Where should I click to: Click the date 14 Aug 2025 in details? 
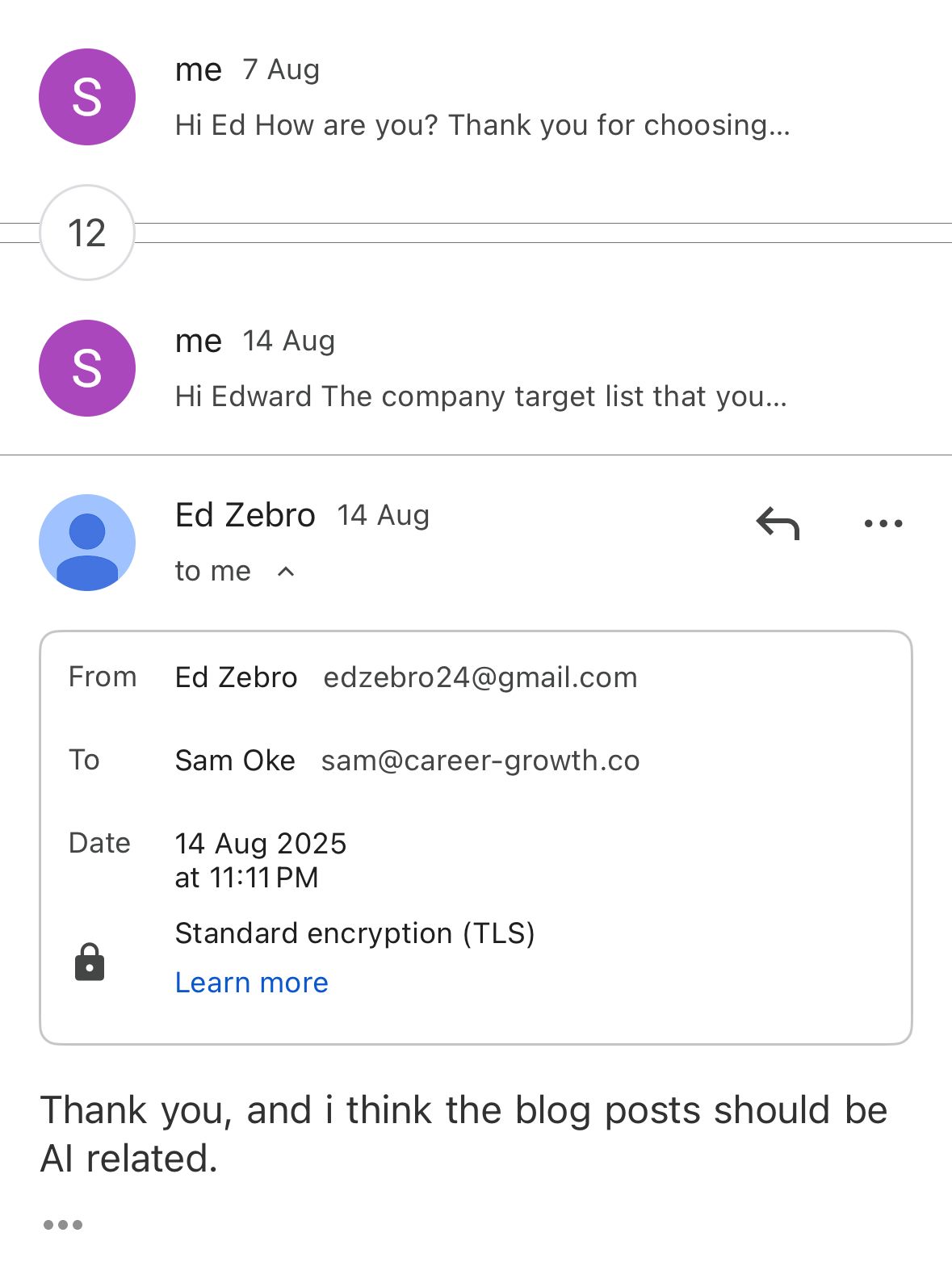tap(261, 844)
